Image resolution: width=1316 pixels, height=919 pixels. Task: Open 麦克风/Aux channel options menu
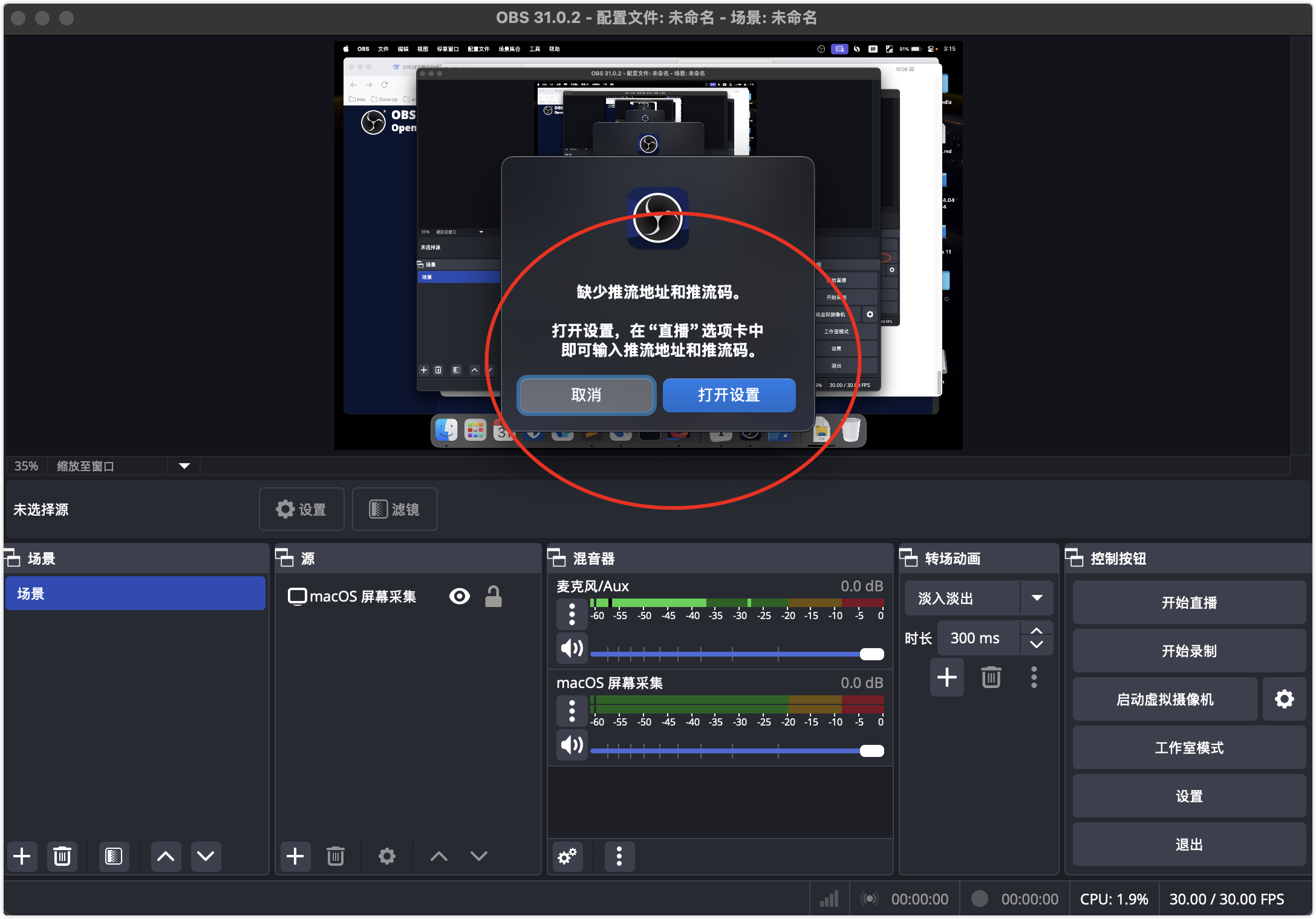[x=572, y=614]
